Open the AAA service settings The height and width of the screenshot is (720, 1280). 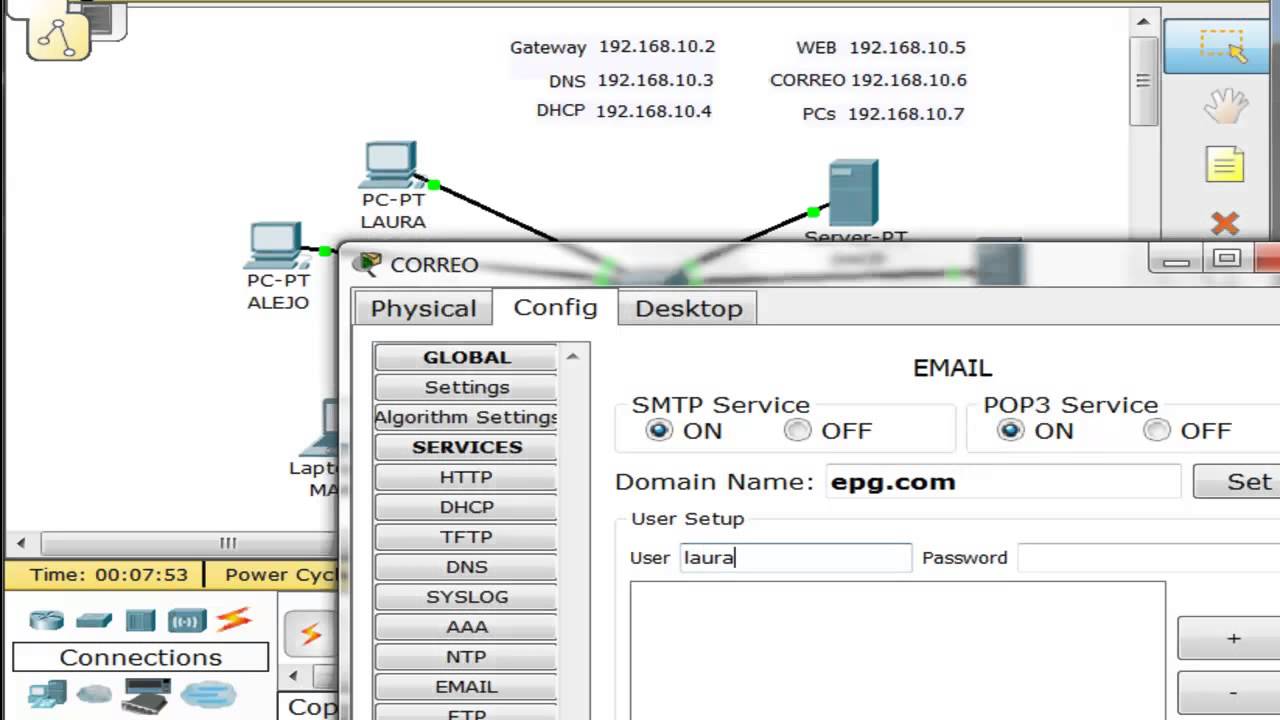coord(466,627)
